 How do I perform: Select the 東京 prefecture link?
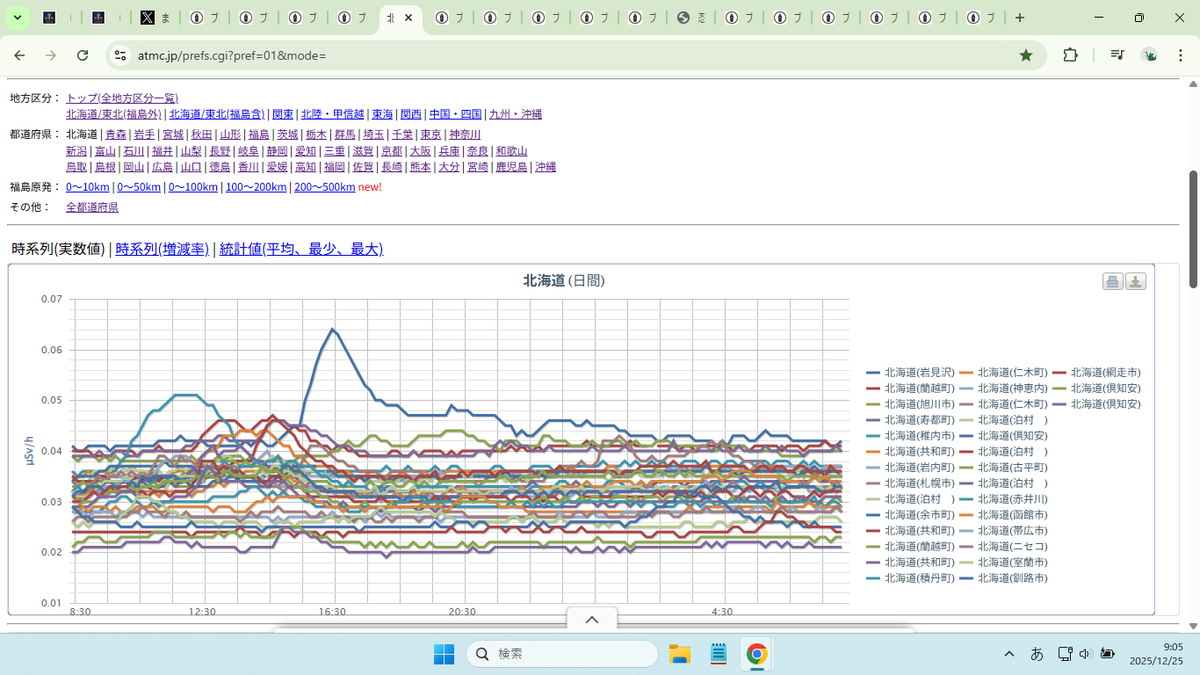pos(431,134)
